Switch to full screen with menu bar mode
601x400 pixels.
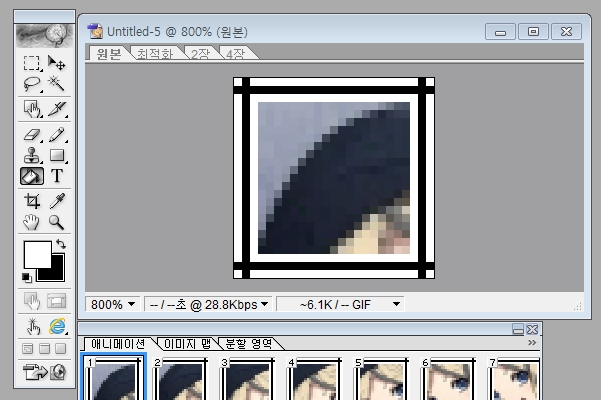click(44, 349)
